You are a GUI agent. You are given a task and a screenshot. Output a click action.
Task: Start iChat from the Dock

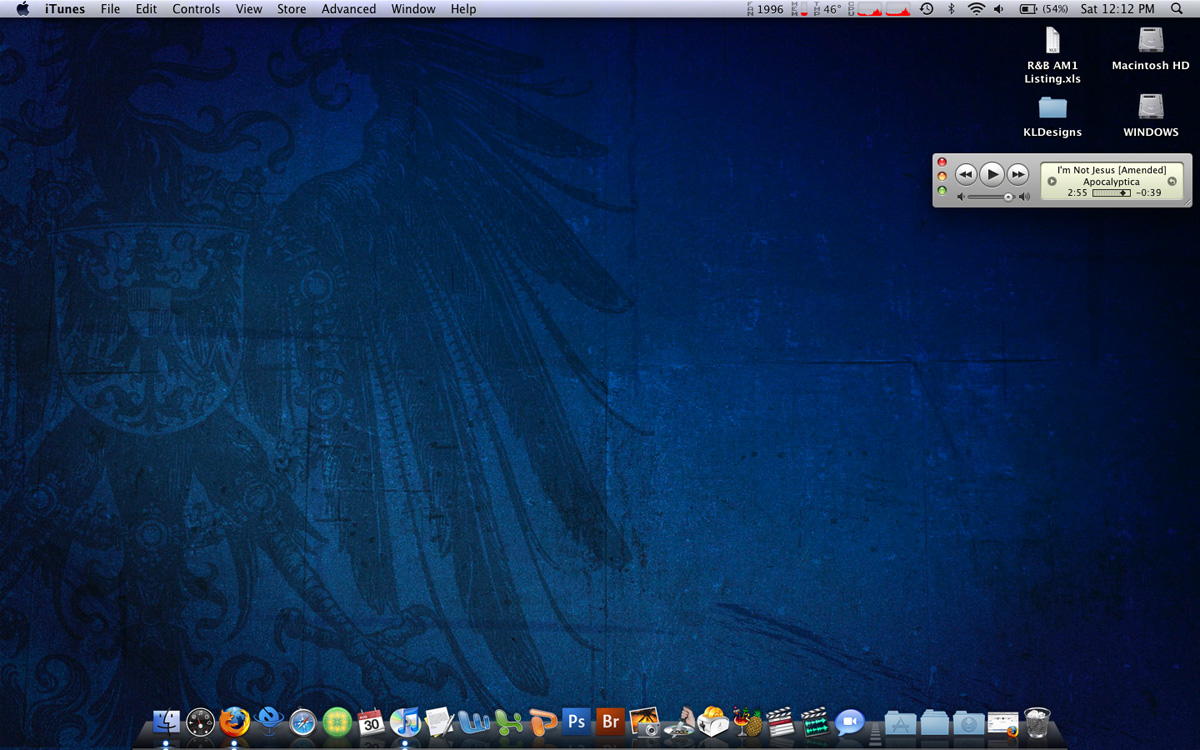coord(850,720)
